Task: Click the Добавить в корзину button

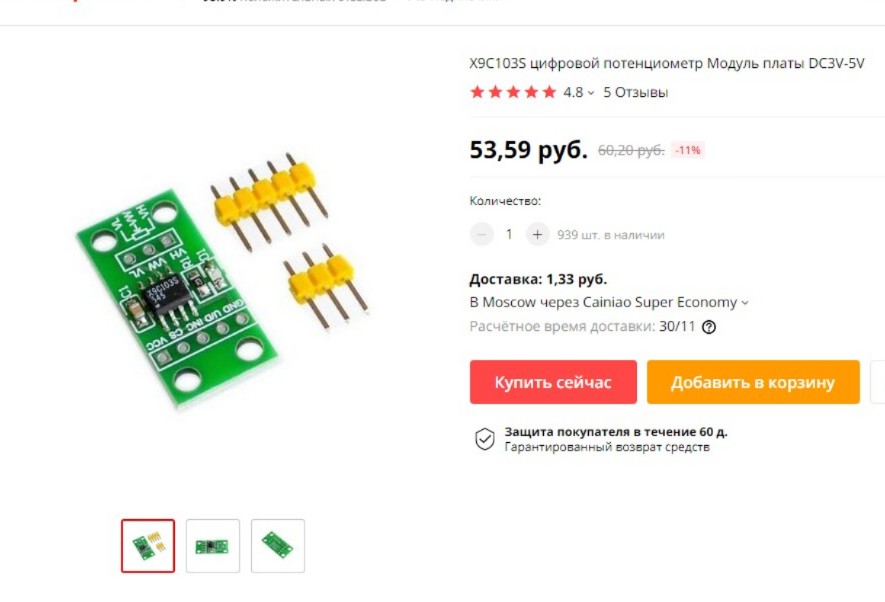Action: (x=753, y=382)
